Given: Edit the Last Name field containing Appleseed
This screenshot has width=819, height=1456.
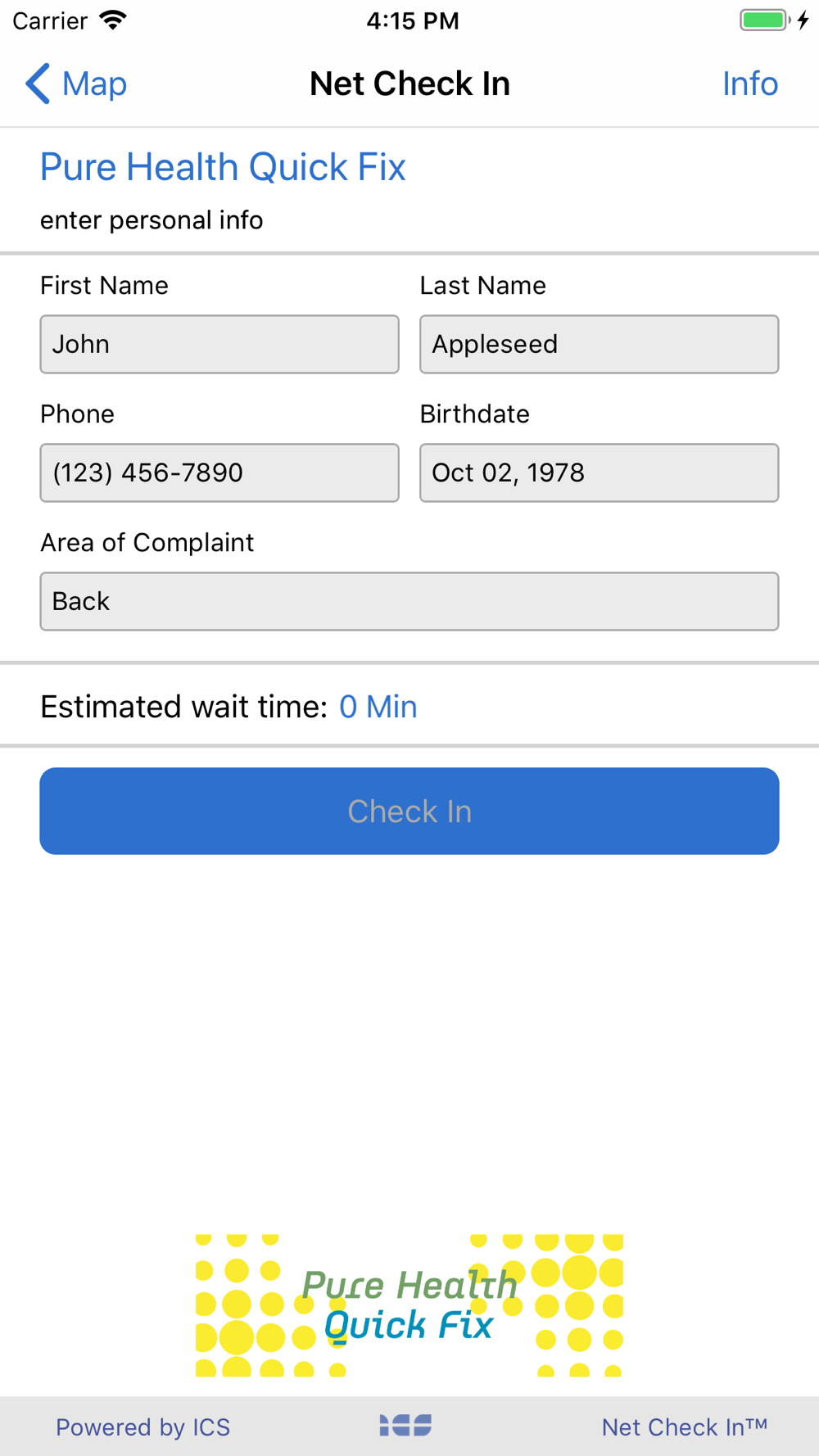Looking at the screenshot, I should (599, 344).
